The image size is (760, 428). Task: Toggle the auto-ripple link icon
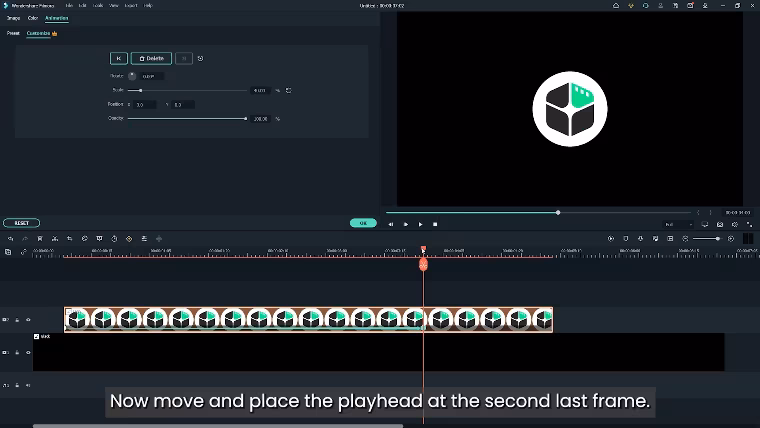click(23, 252)
